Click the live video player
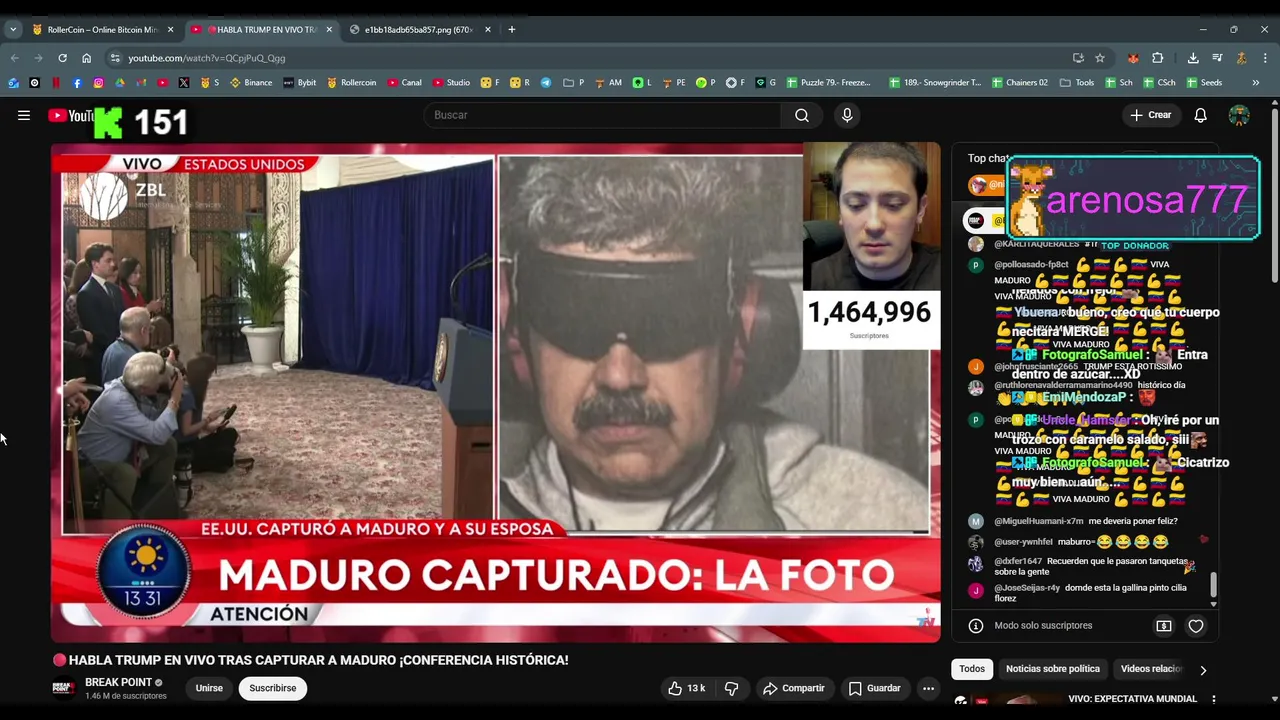Image resolution: width=1280 pixels, height=720 pixels. tap(496, 392)
